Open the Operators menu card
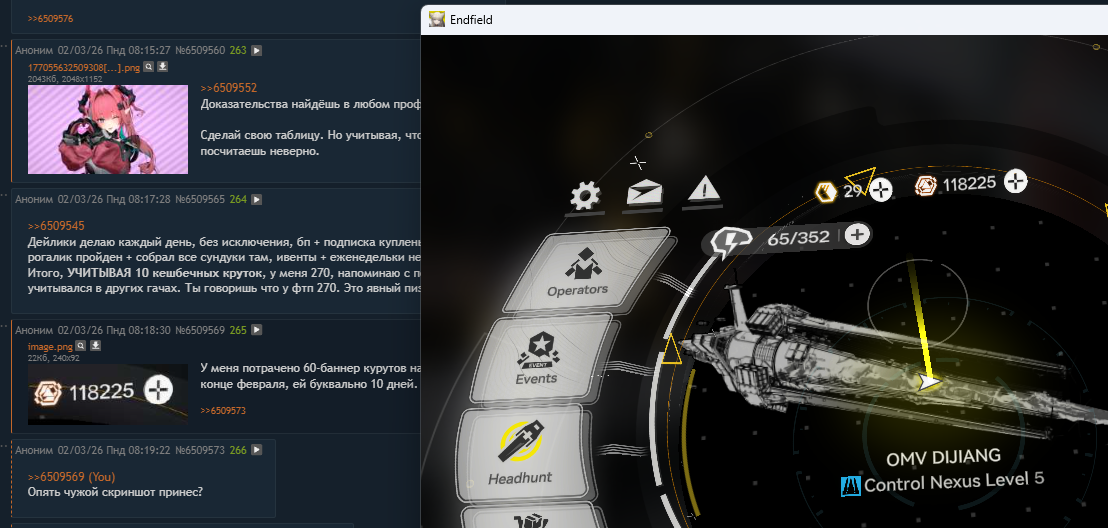Image resolution: width=1108 pixels, height=528 pixels. click(590, 271)
